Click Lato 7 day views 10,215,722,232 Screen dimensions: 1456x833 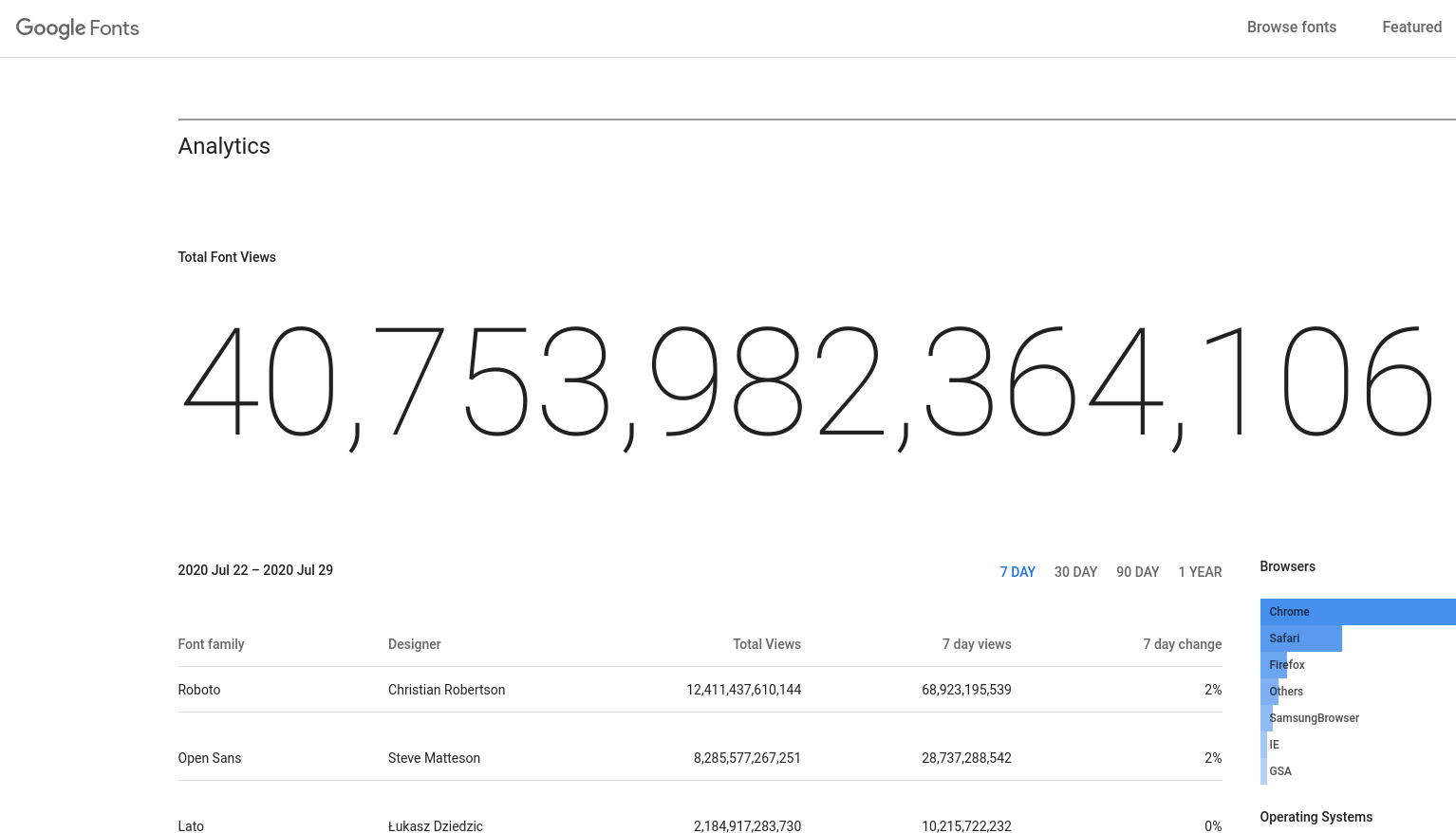pyautogui.click(x=966, y=825)
